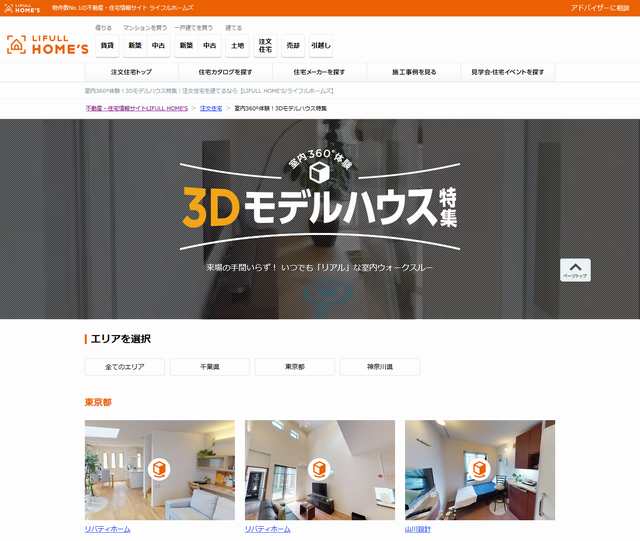The image size is (640, 541).
Task: Open the 土地 land category
Action: tap(237, 45)
